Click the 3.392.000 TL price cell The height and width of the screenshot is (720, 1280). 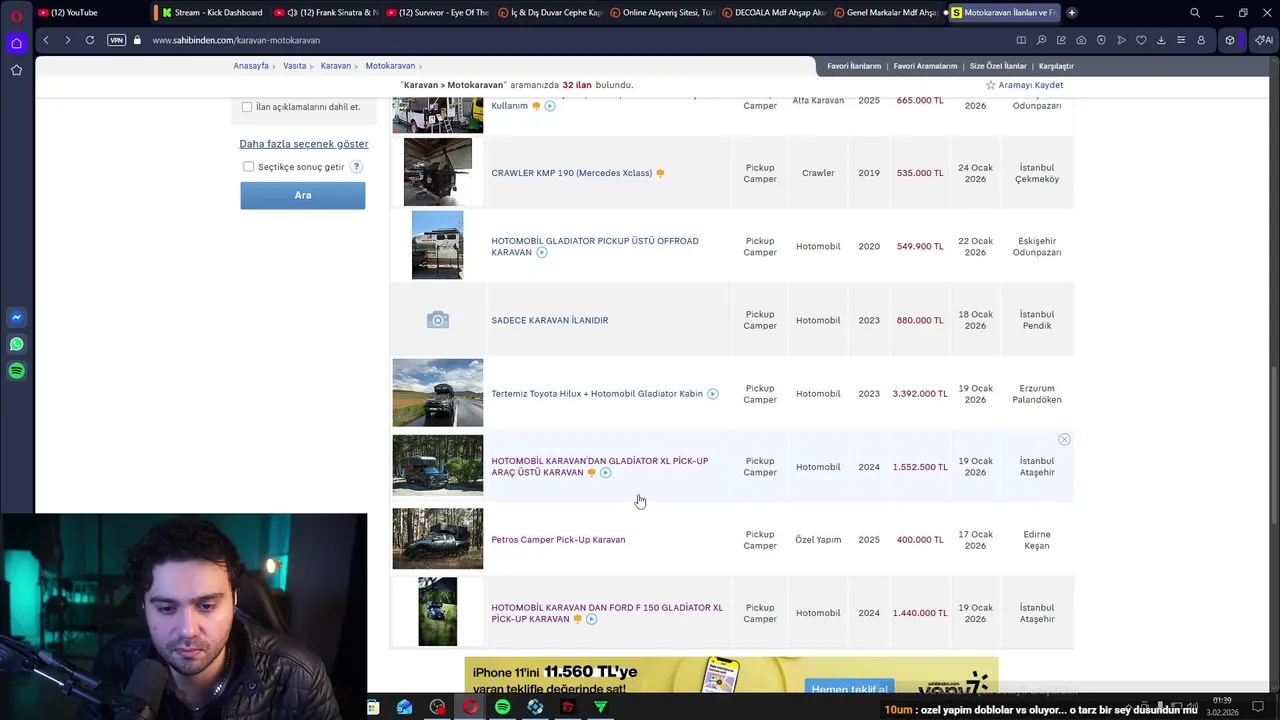(x=919, y=394)
